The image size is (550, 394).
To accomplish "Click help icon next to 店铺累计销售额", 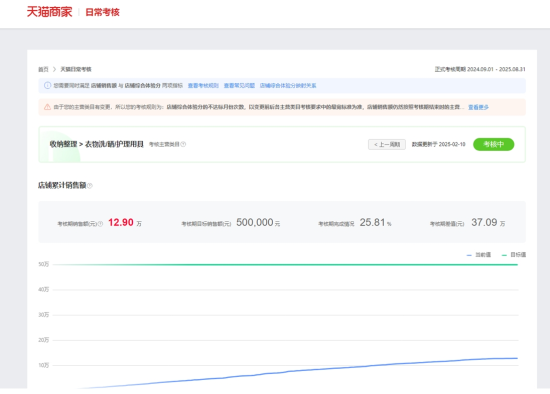I will pos(89,186).
